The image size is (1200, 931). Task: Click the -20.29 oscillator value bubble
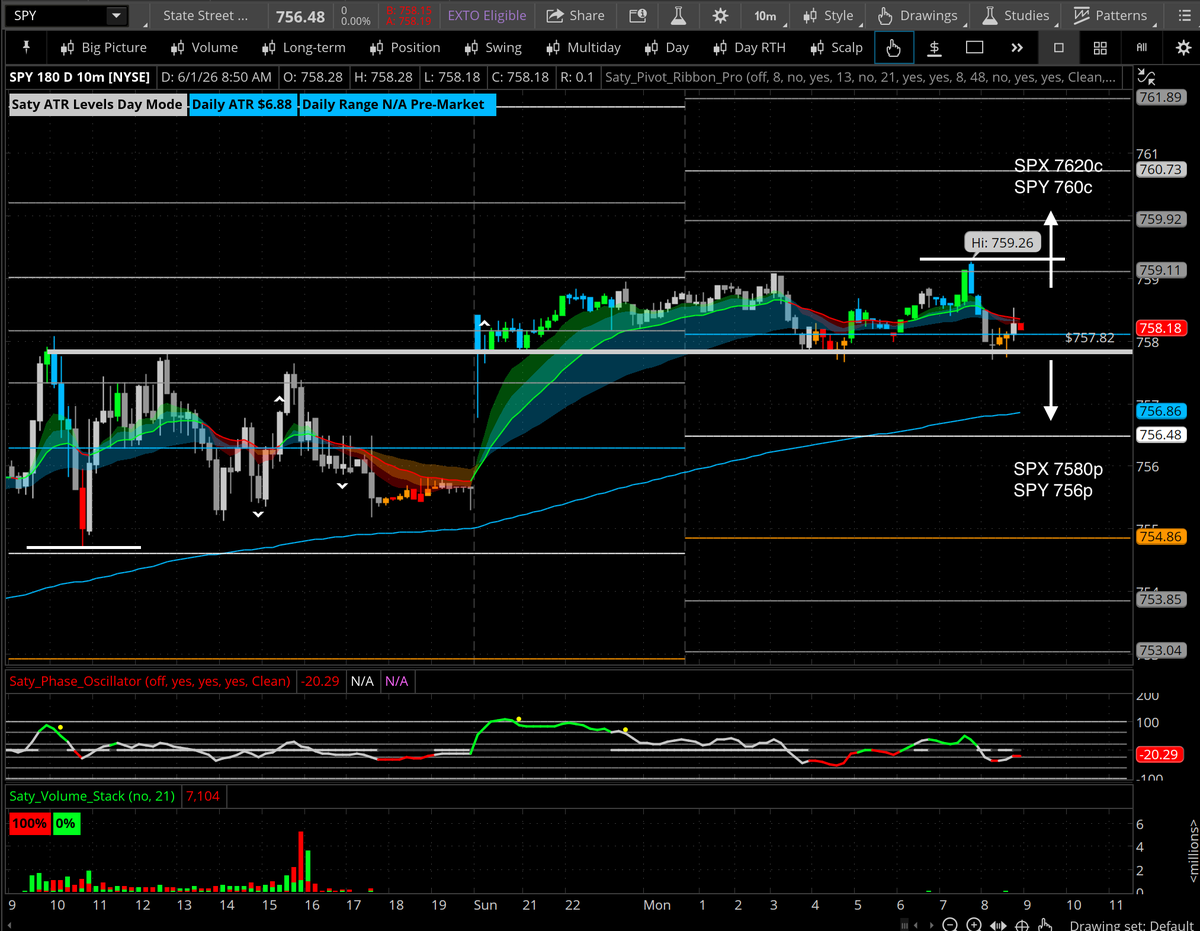click(1161, 756)
